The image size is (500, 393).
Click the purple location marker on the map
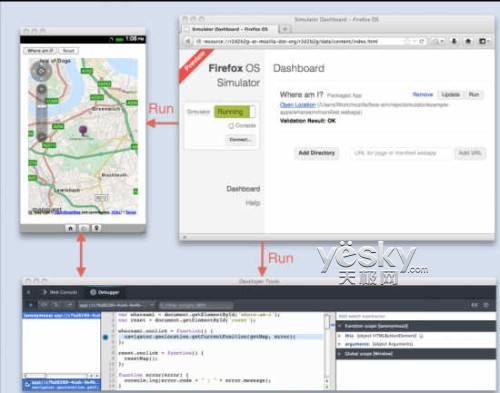click(83, 131)
